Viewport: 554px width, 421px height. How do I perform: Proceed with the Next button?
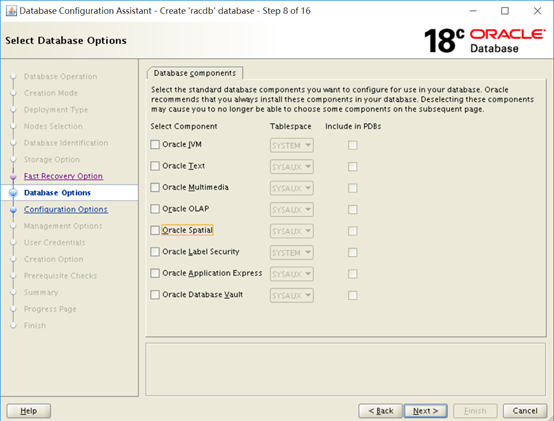(x=425, y=411)
